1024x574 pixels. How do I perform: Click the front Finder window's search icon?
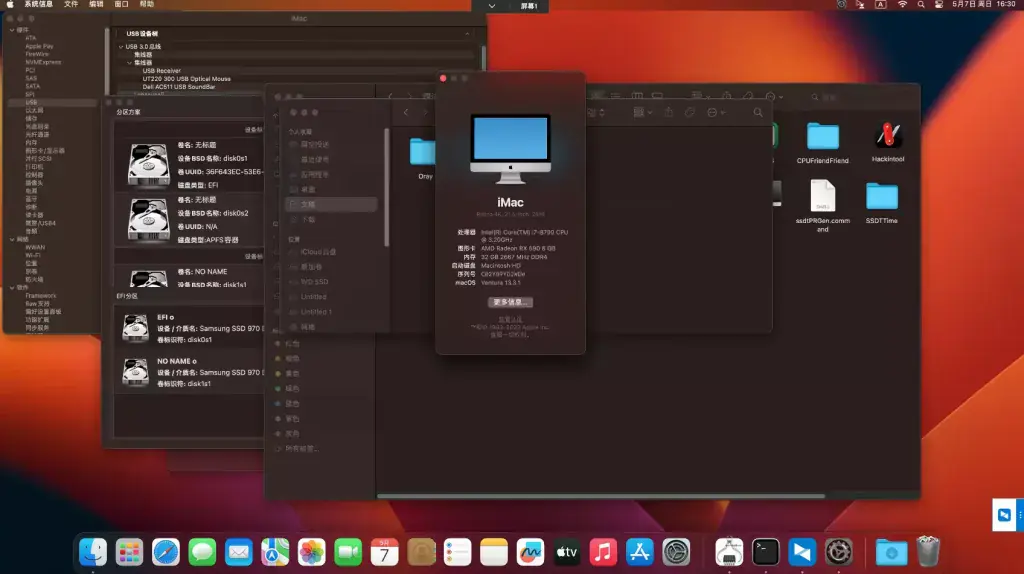coord(758,112)
